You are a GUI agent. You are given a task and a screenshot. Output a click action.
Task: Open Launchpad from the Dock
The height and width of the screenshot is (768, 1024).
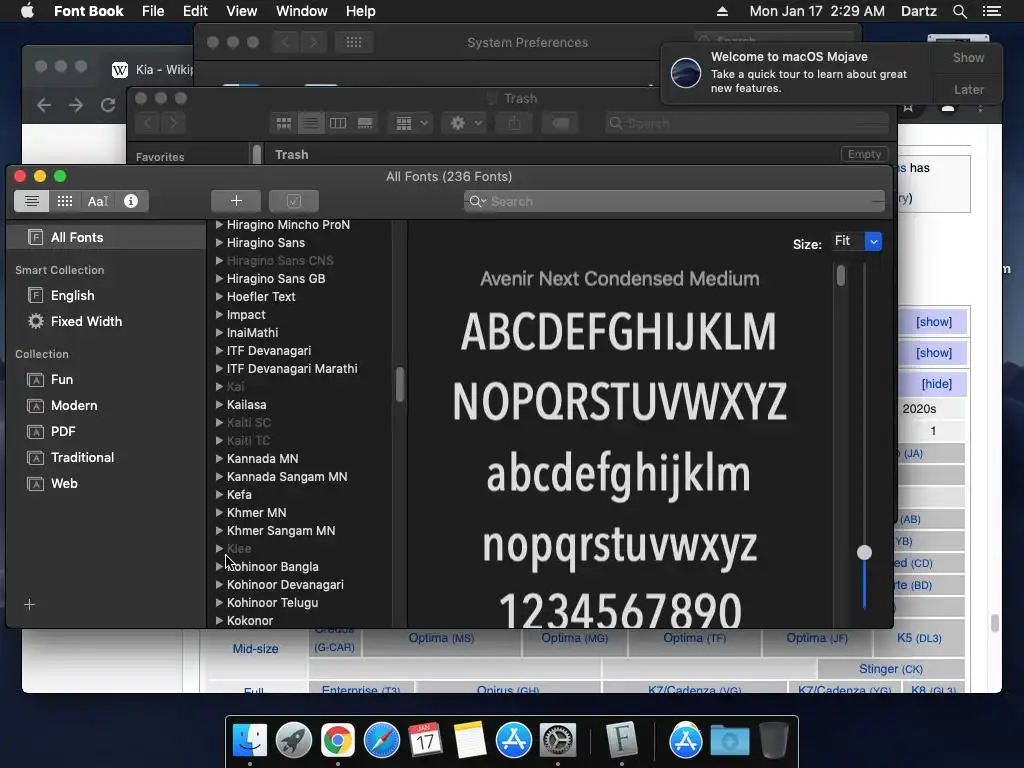pos(293,740)
